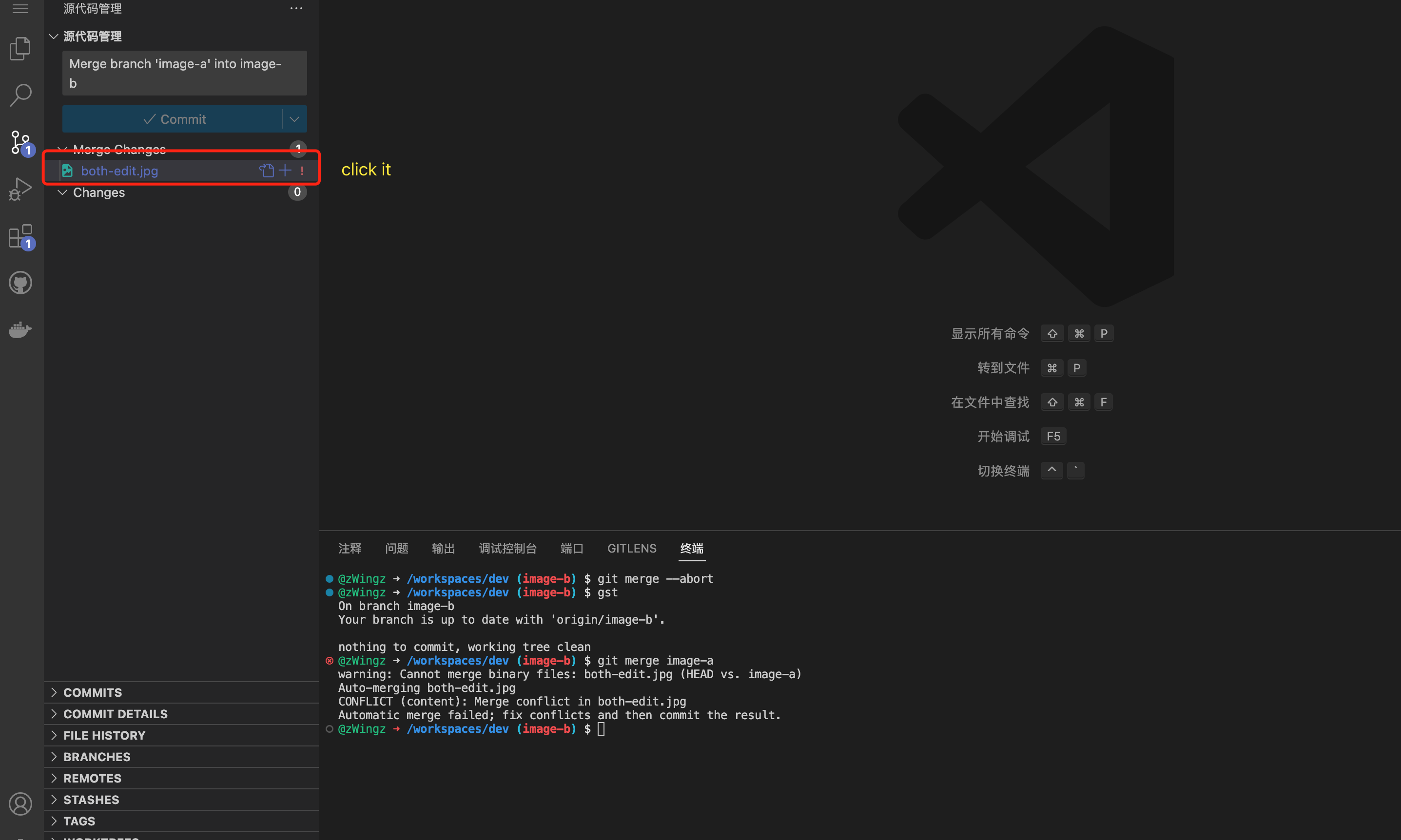This screenshot has height=840, width=1401.
Task: Click the Merge Changes count badge
Action: coord(298,149)
